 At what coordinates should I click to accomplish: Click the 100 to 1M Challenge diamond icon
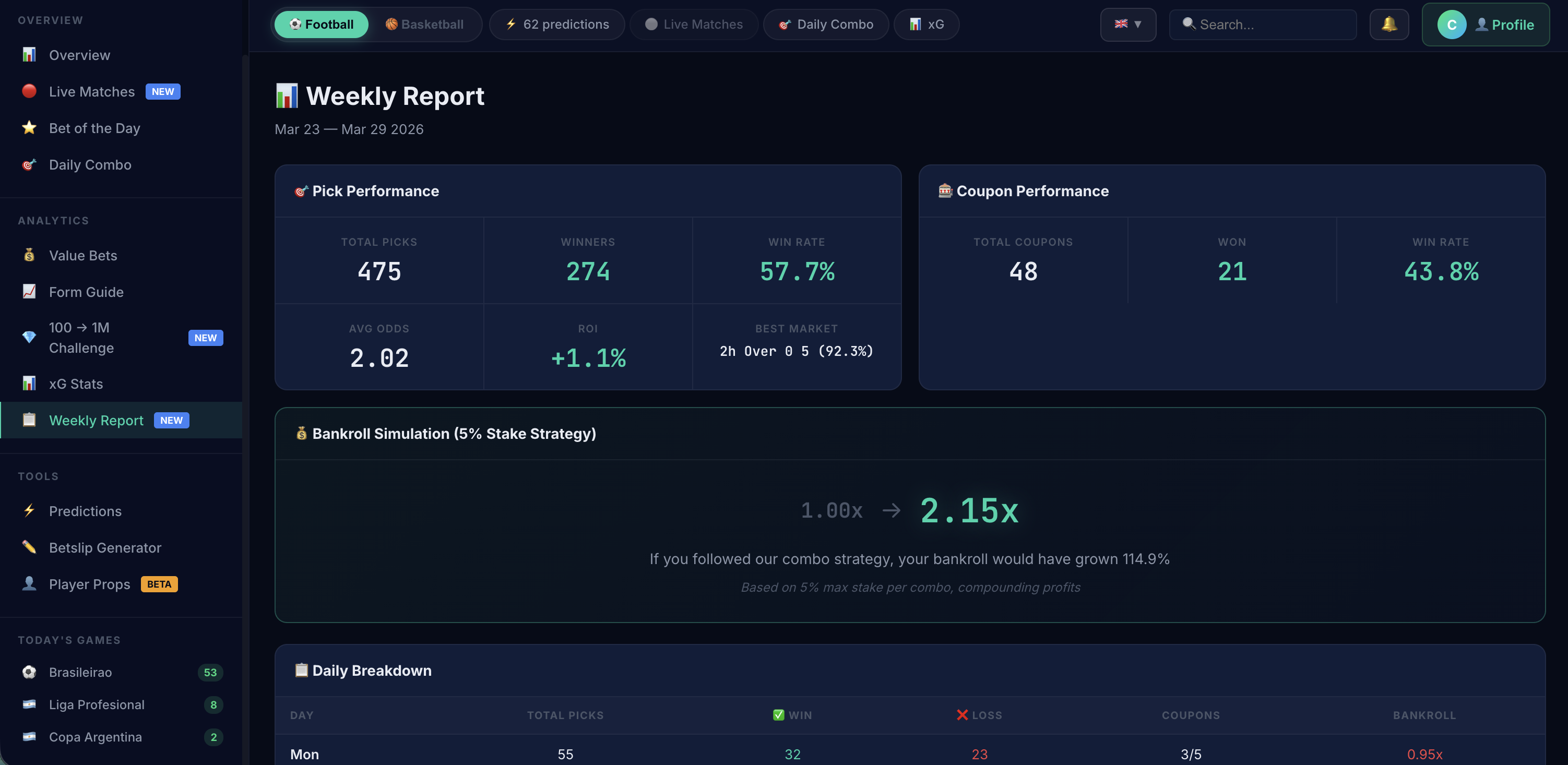[x=29, y=337]
